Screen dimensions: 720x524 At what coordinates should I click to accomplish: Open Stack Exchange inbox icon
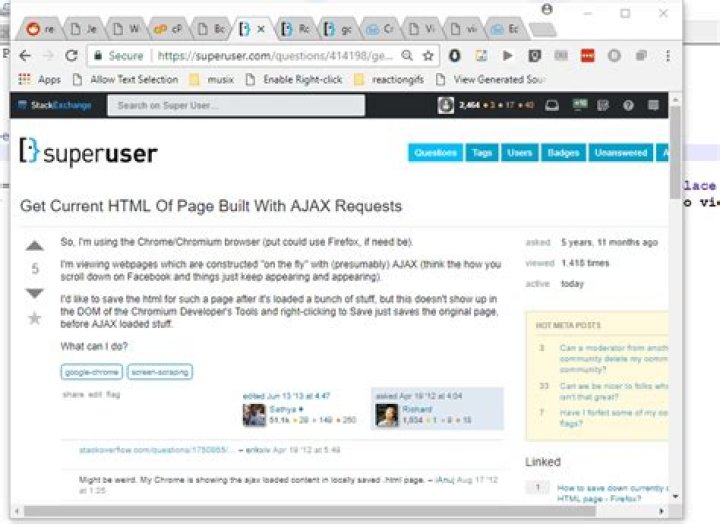[552, 106]
